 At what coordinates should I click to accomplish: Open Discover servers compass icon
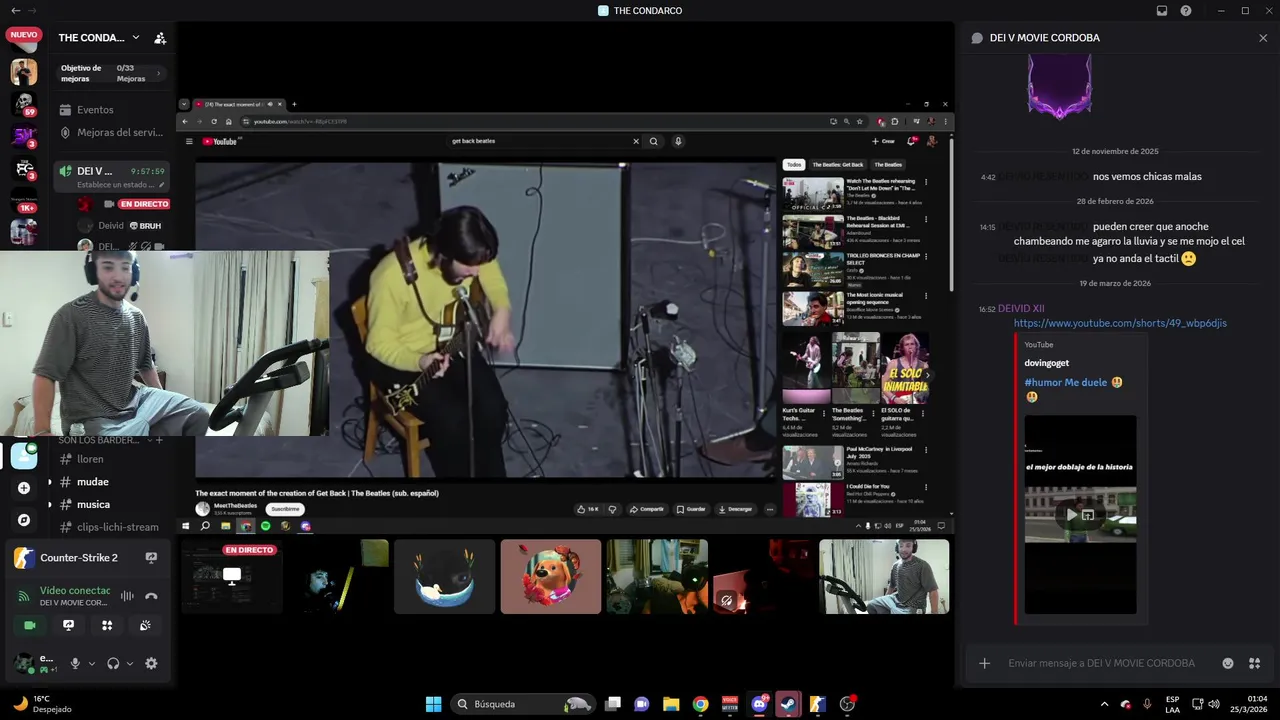pyautogui.click(x=24, y=520)
